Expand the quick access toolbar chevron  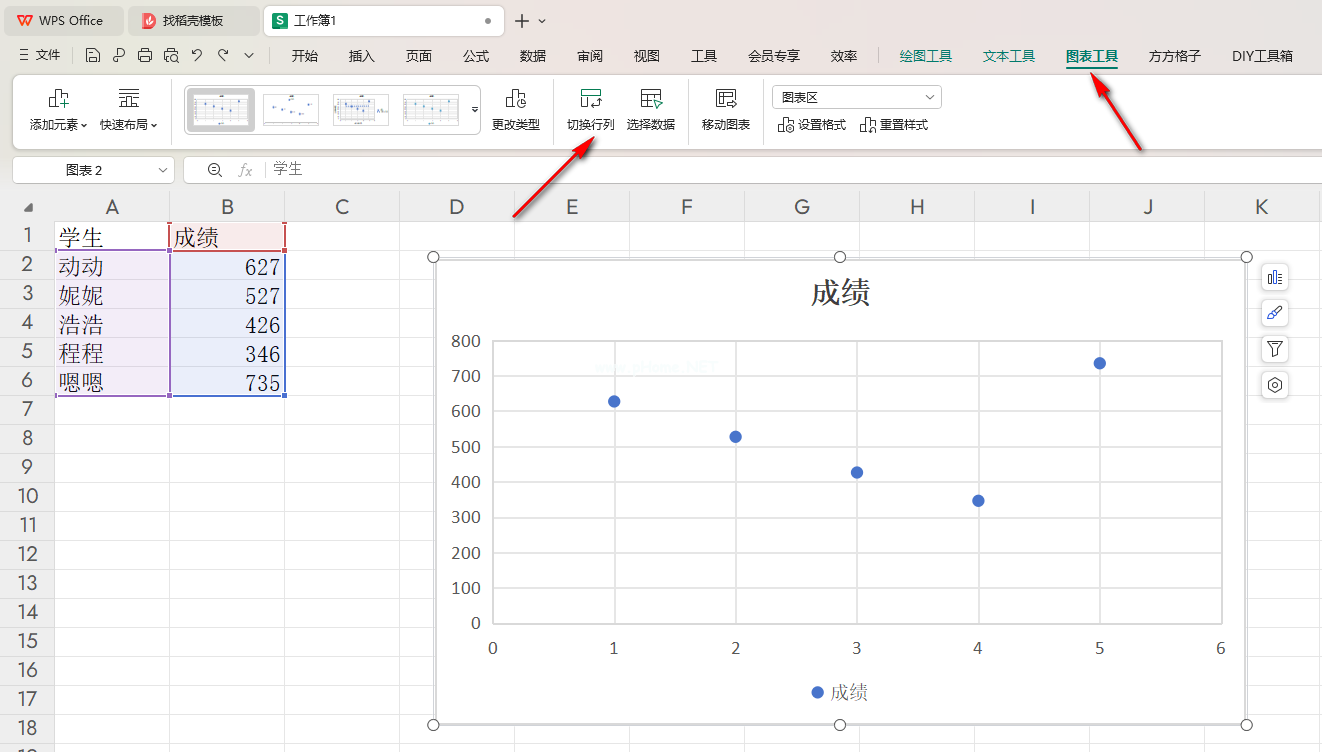coord(249,56)
